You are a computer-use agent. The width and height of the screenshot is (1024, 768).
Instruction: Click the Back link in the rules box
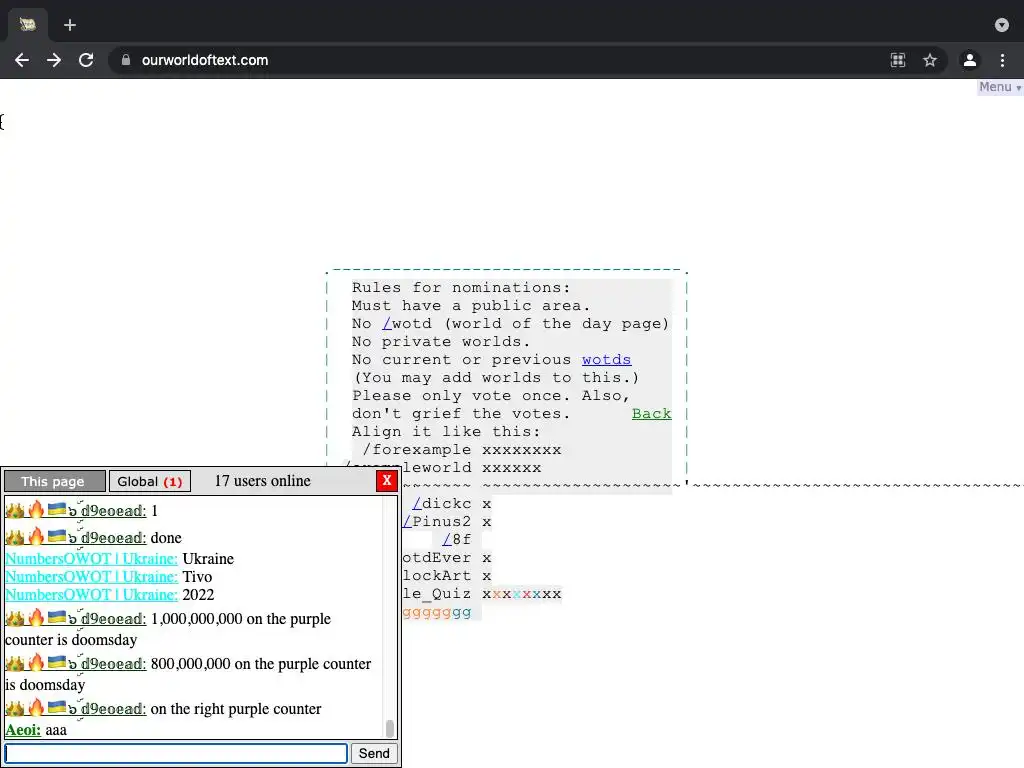point(651,413)
